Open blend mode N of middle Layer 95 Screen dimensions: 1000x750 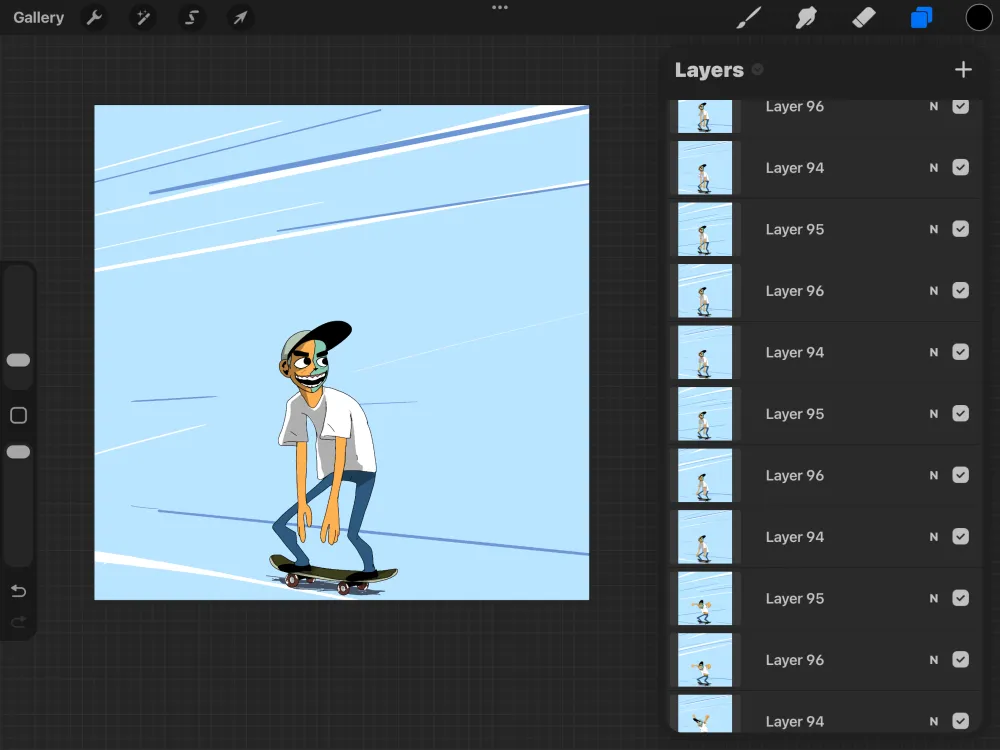point(934,414)
